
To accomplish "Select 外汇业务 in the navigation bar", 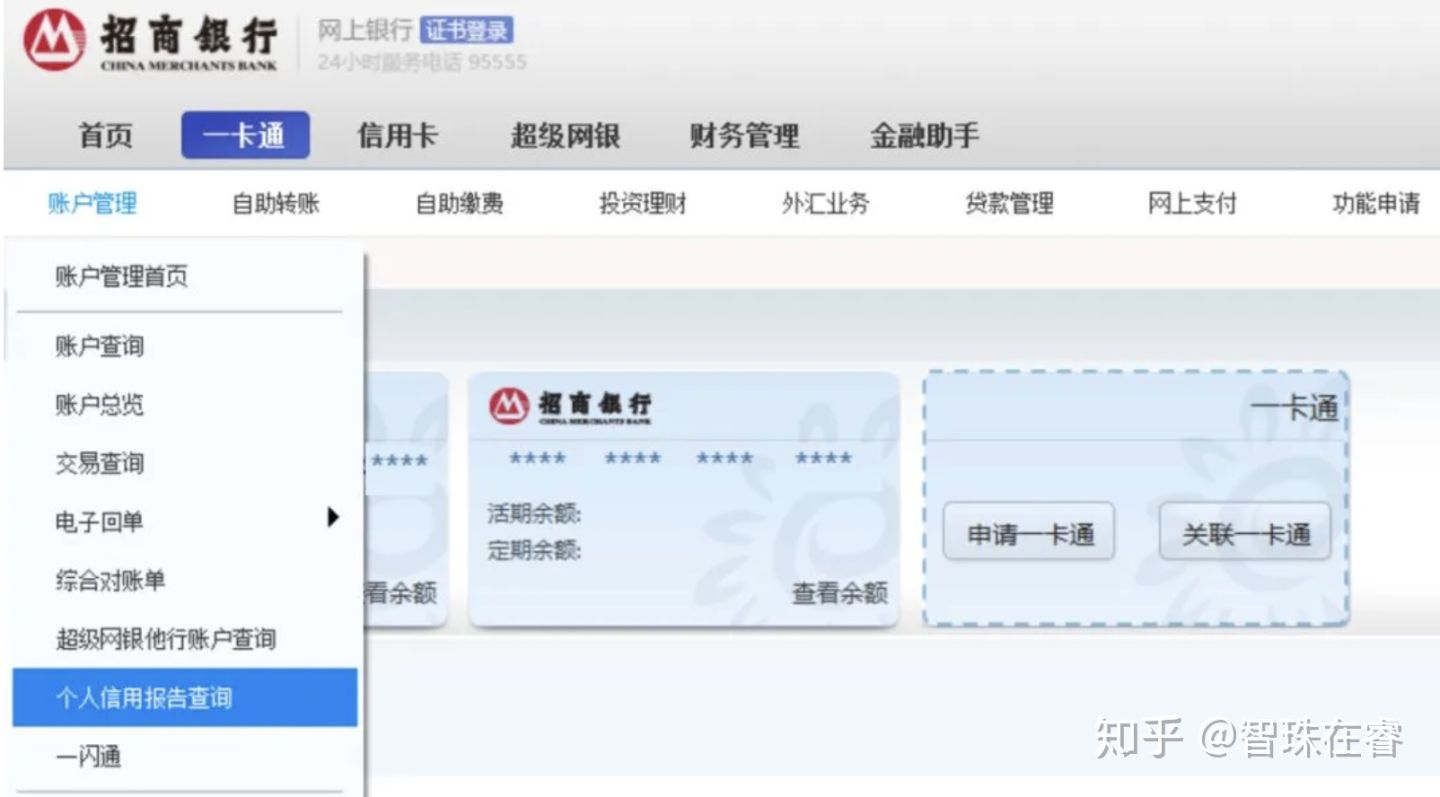I will 824,203.
